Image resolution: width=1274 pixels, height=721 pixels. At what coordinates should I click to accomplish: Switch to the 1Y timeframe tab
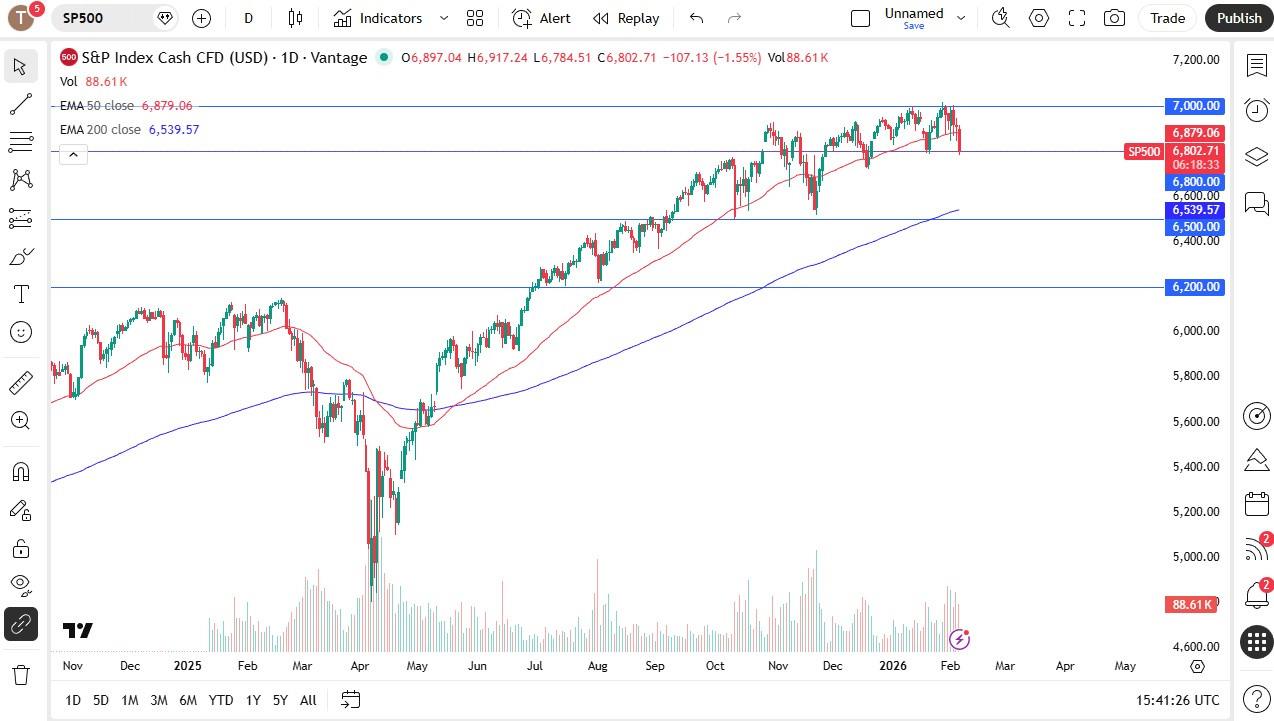point(252,700)
